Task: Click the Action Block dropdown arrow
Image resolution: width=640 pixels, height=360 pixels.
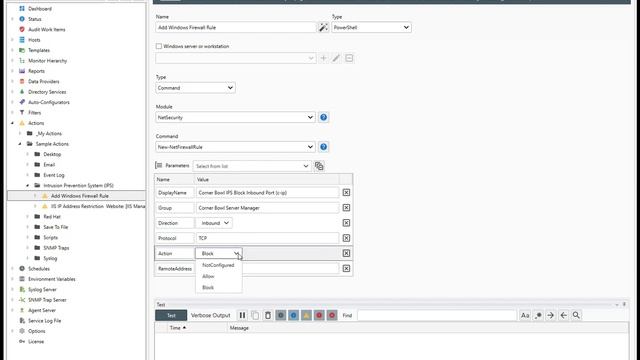Action: (236, 253)
